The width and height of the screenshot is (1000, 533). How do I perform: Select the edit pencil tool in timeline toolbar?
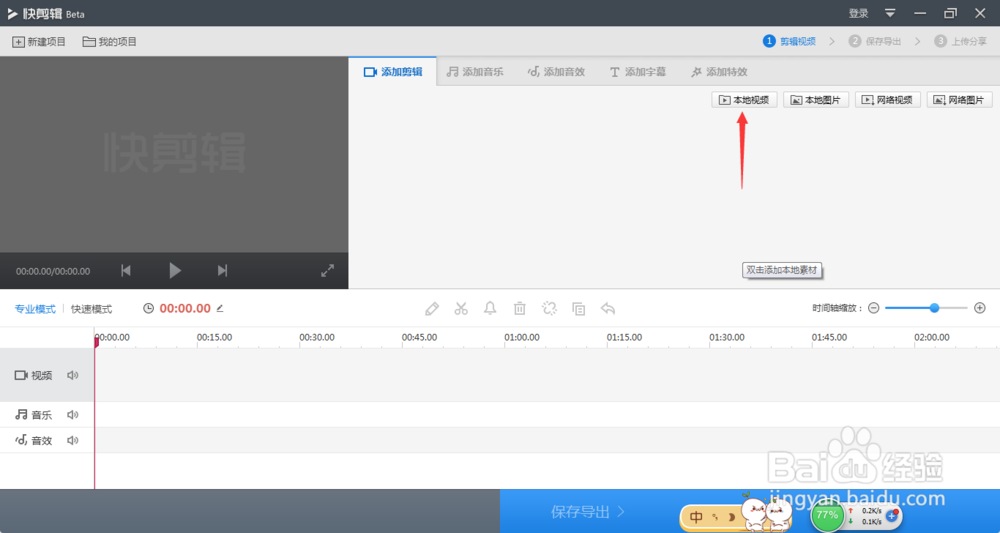click(432, 309)
